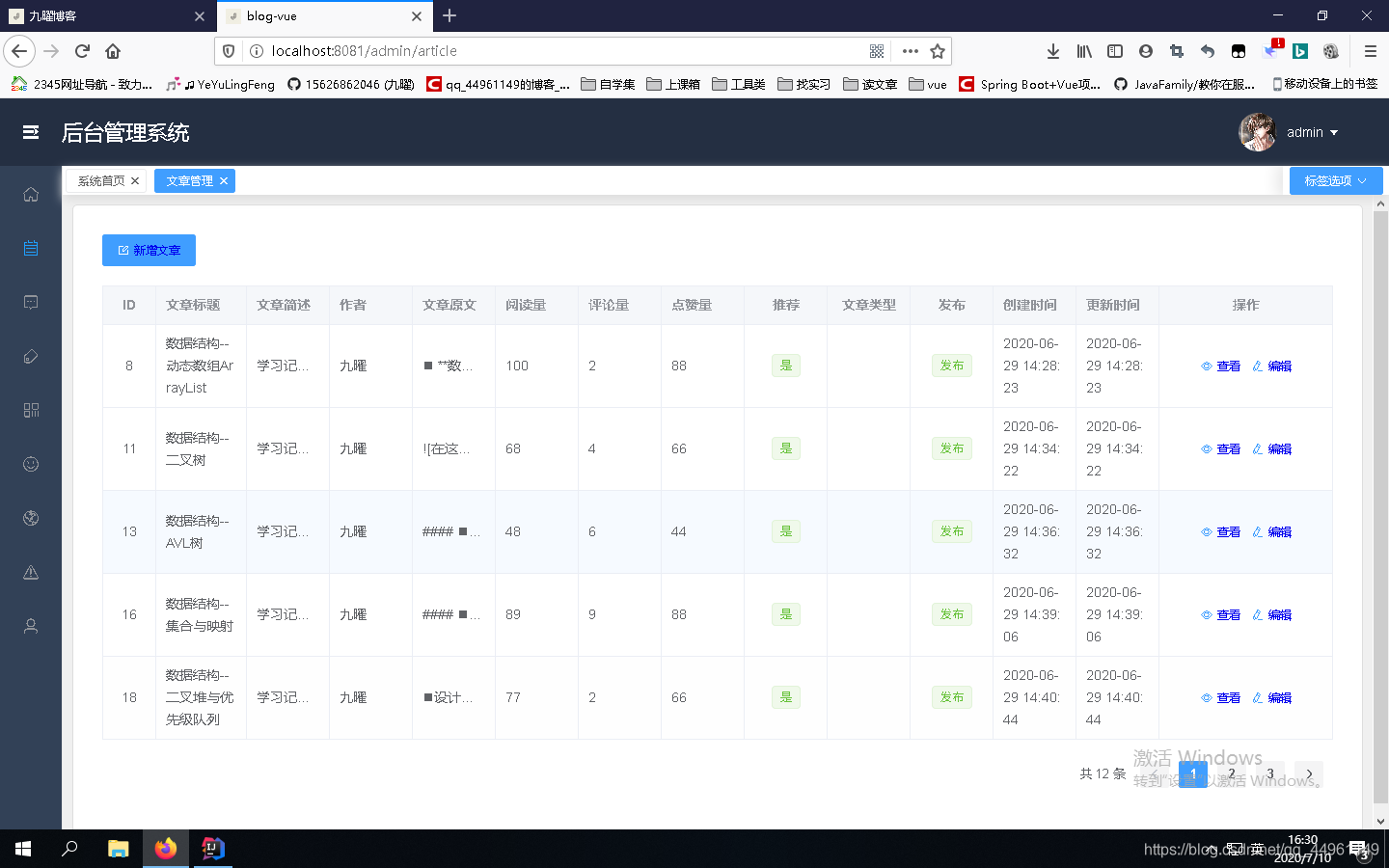Open the article calendar icon in sidebar
Screen dimensions: 1389x868
(31, 249)
